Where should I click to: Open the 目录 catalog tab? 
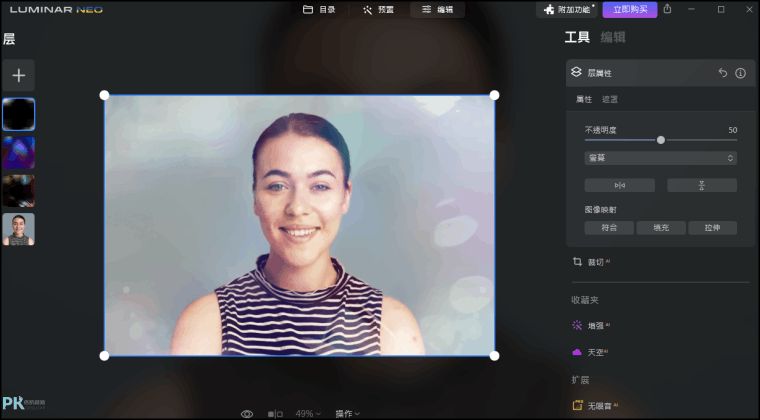[x=319, y=10]
